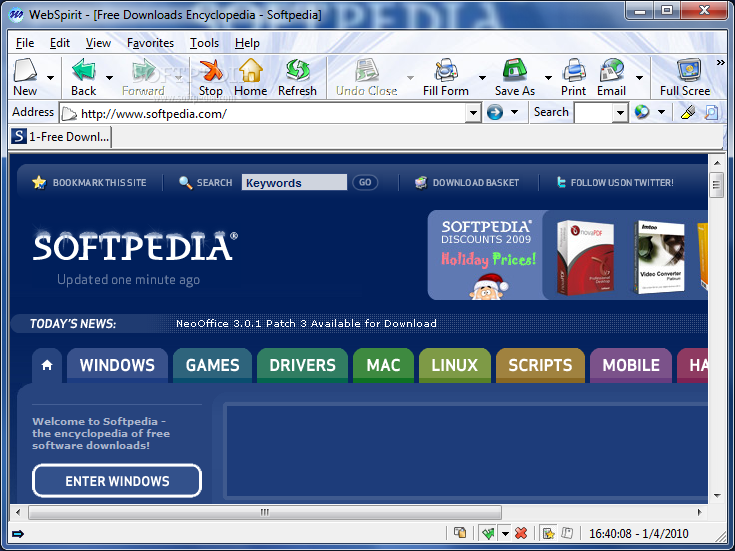This screenshot has height=551, width=735.
Task: Expand the New button dropdown arrow
Action: 50,78
